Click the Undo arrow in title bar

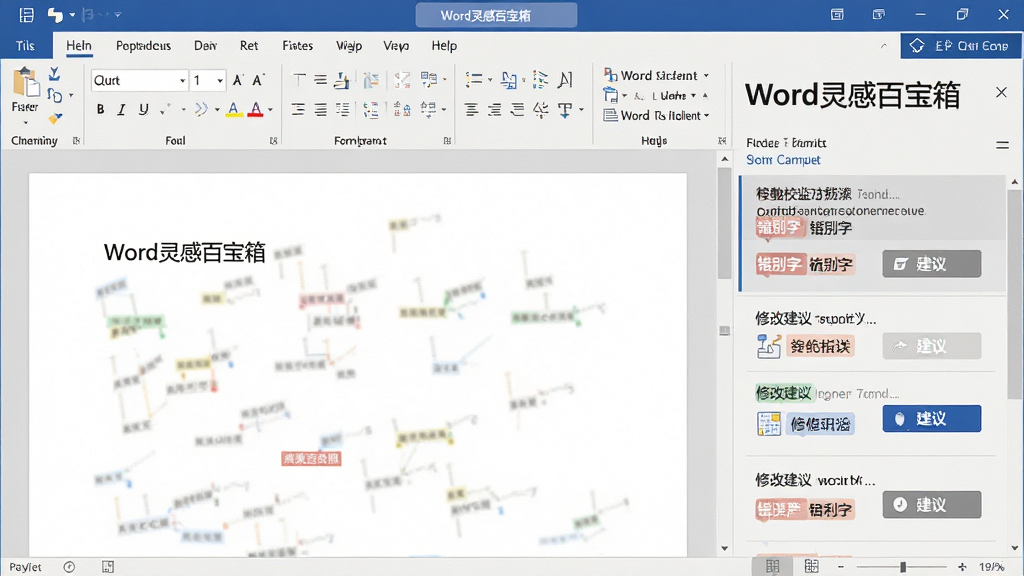[x=56, y=14]
